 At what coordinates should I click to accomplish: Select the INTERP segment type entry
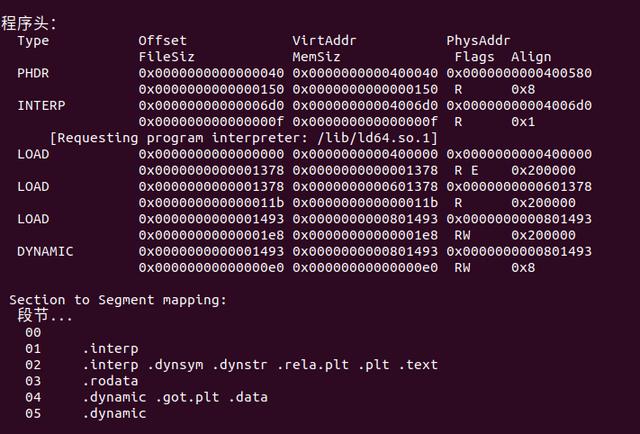click(x=41, y=105)
